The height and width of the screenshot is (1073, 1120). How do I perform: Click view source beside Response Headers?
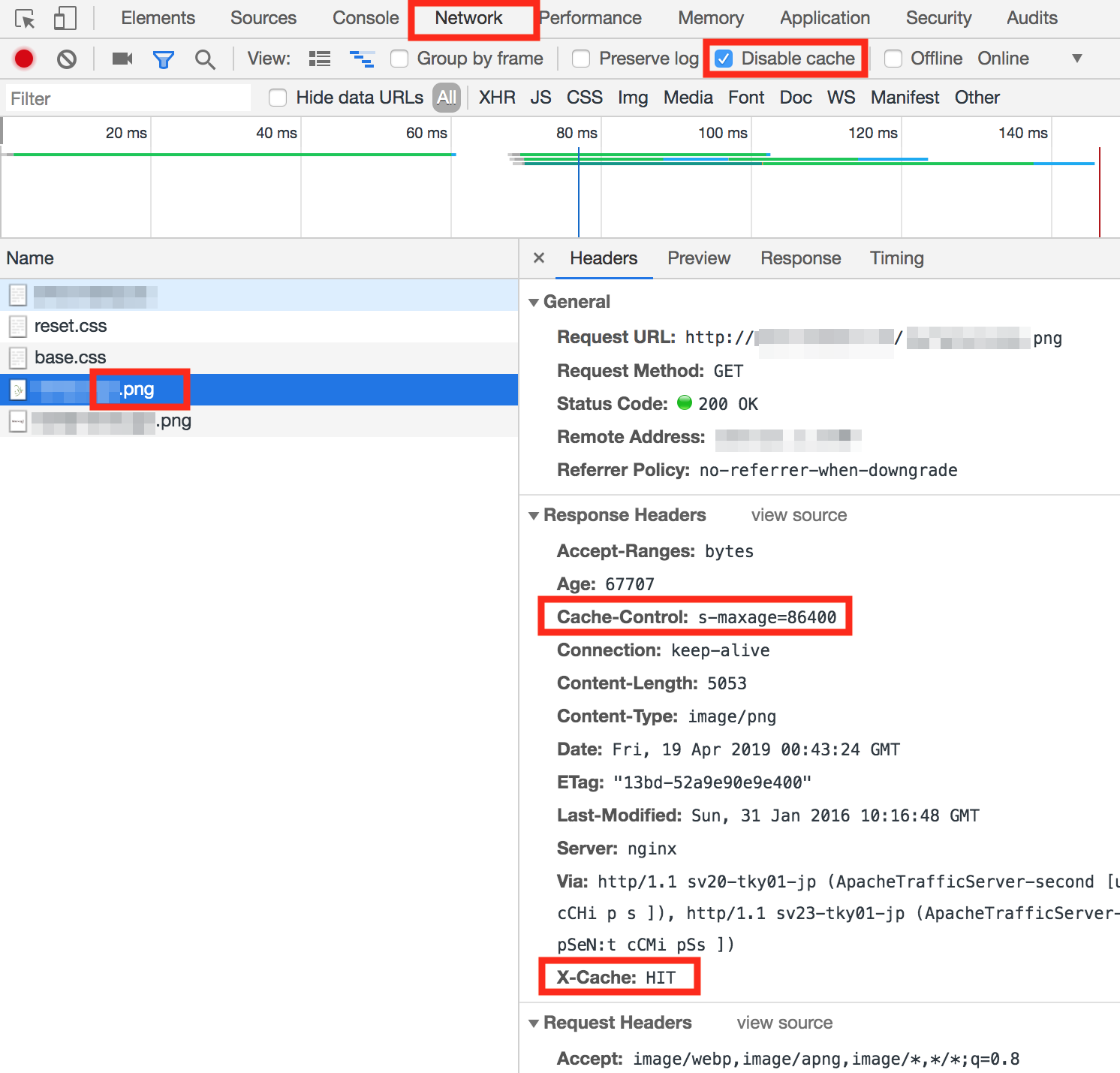click(x=799, y=515)
